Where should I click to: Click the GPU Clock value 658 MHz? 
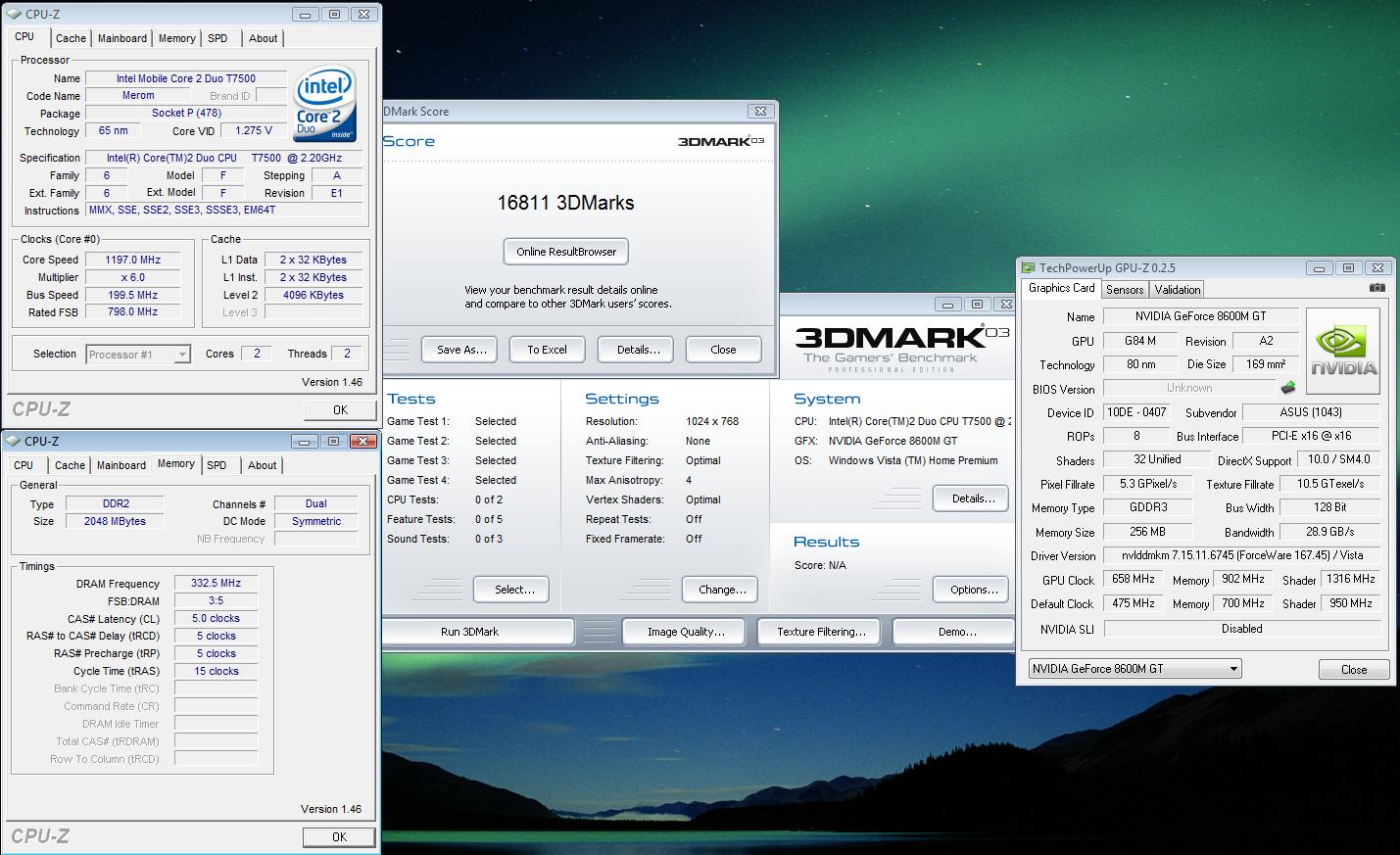[x=1134, y=580]
